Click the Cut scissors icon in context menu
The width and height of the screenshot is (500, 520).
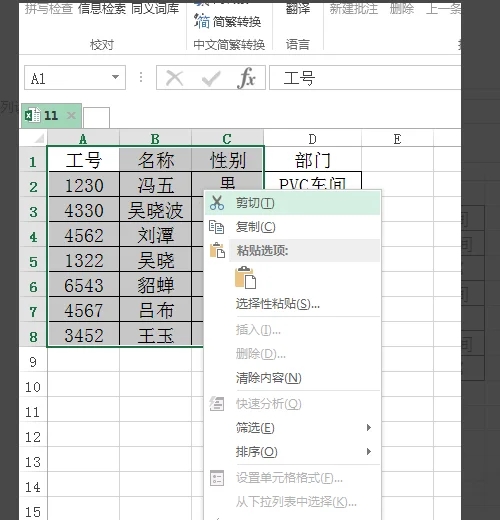pyautogui.click(x=217, y=203)
